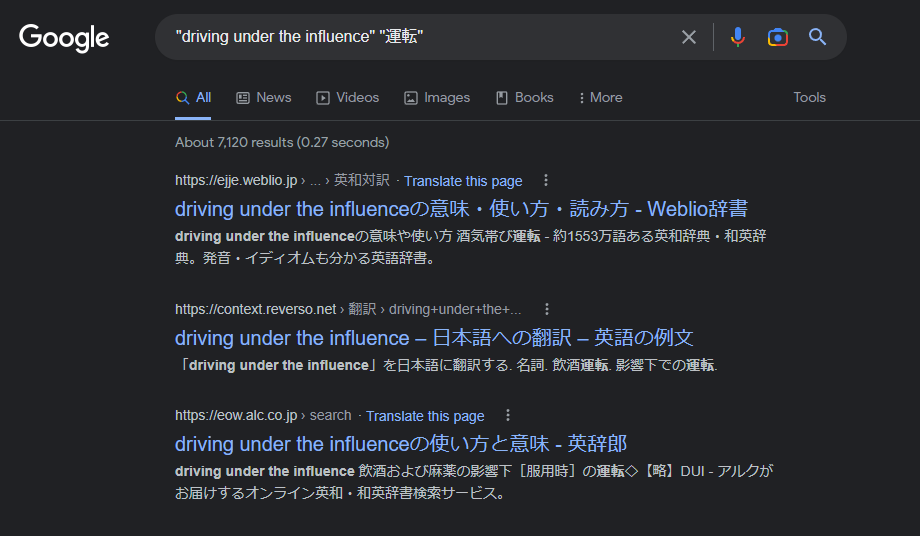Switch to the Videos tab
Image resolution: width=920 pixels, height=536 pixels.
[x=347, y=98]
